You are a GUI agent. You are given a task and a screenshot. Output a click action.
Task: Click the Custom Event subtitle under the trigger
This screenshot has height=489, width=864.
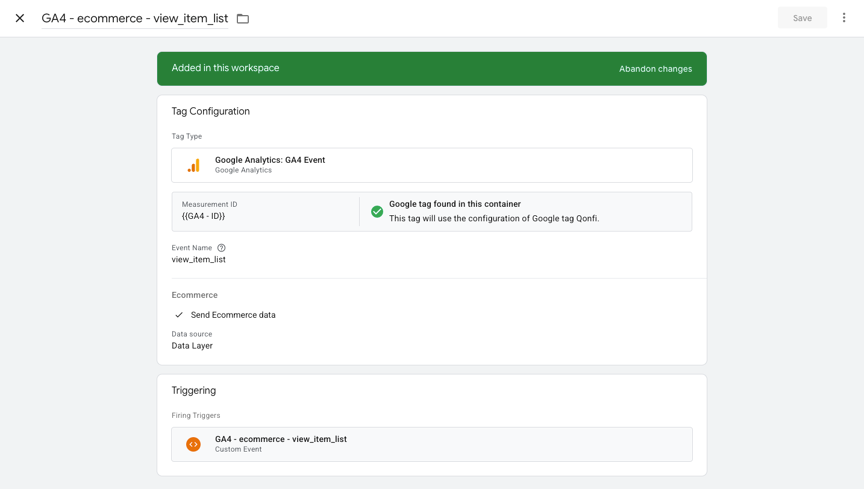coord(238,449)
